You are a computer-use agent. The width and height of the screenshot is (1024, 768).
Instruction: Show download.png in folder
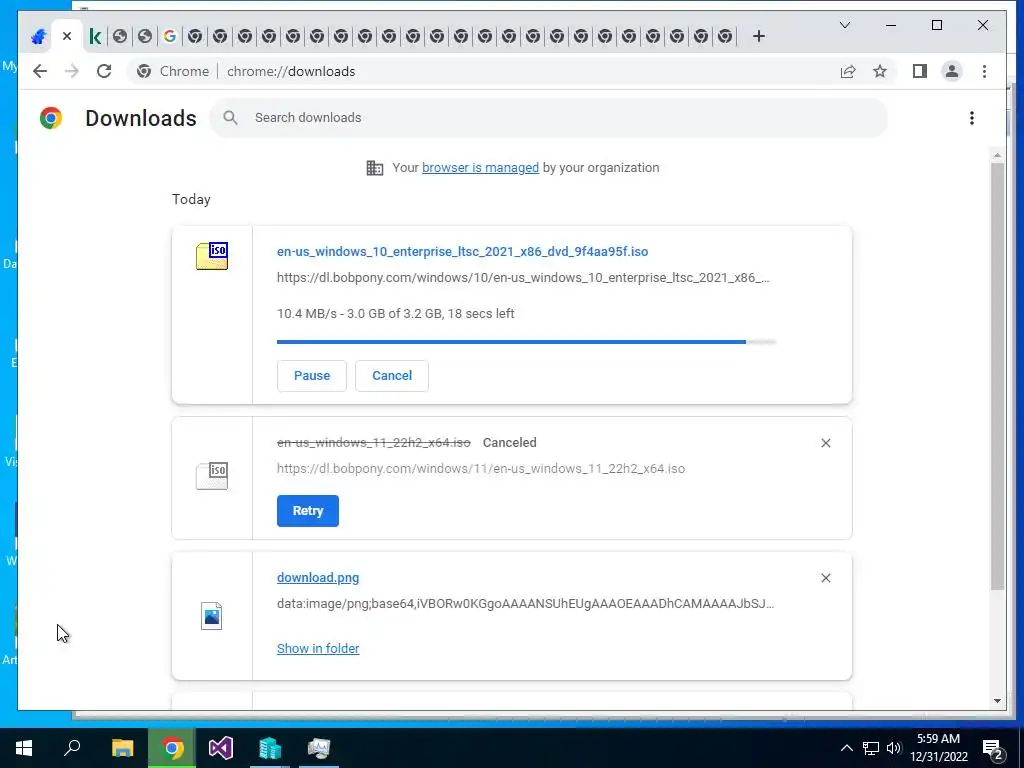coord(318,648)
